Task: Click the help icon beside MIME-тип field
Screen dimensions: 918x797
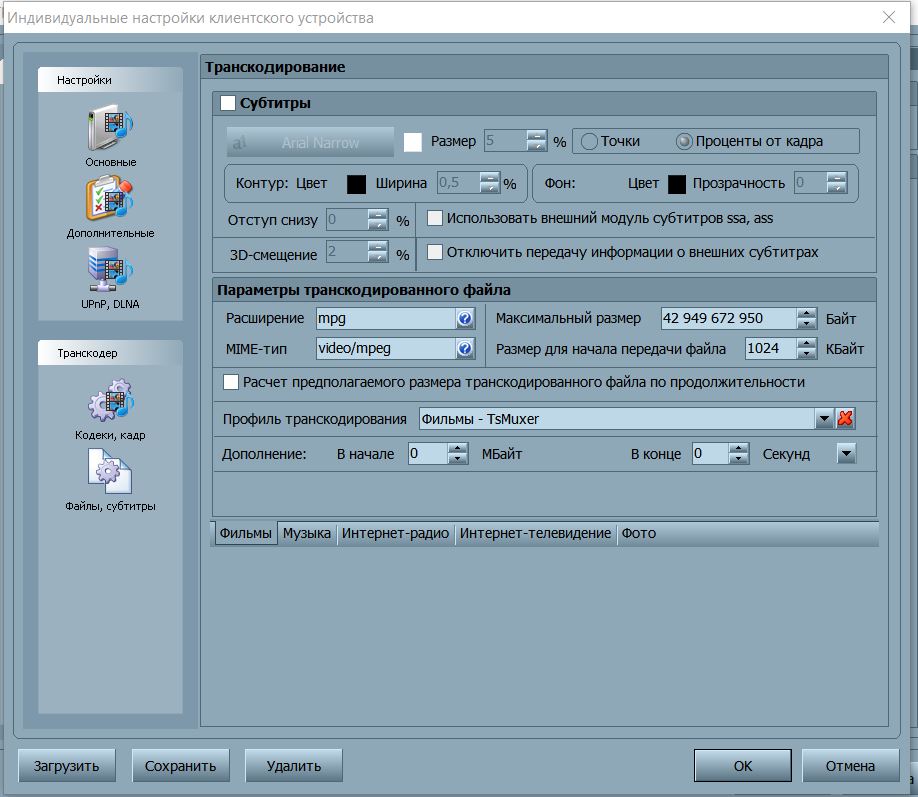Action: 465,349
